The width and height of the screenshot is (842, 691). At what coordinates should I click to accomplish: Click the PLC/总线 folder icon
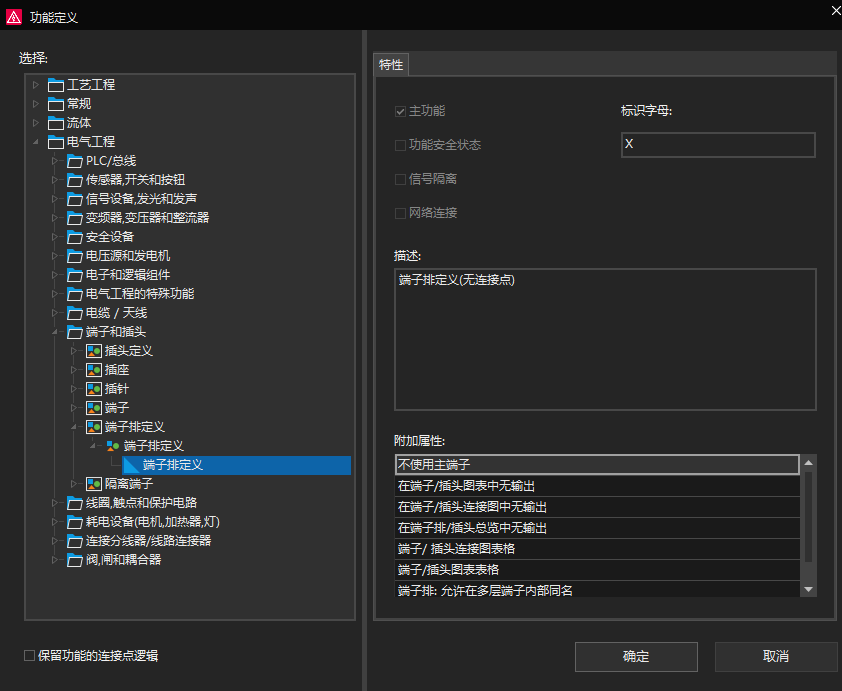[75, 161]
